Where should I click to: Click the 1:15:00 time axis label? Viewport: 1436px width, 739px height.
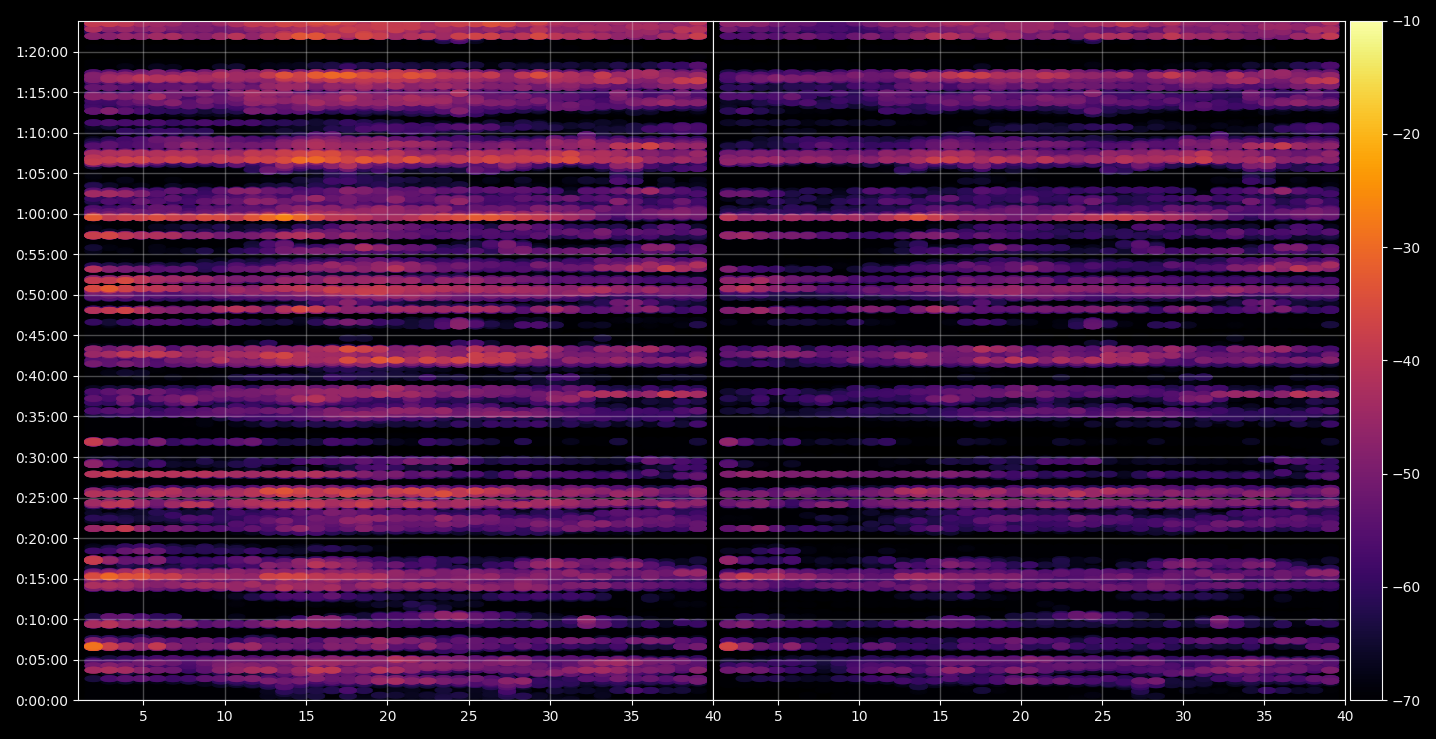click(x=42, y=93)
